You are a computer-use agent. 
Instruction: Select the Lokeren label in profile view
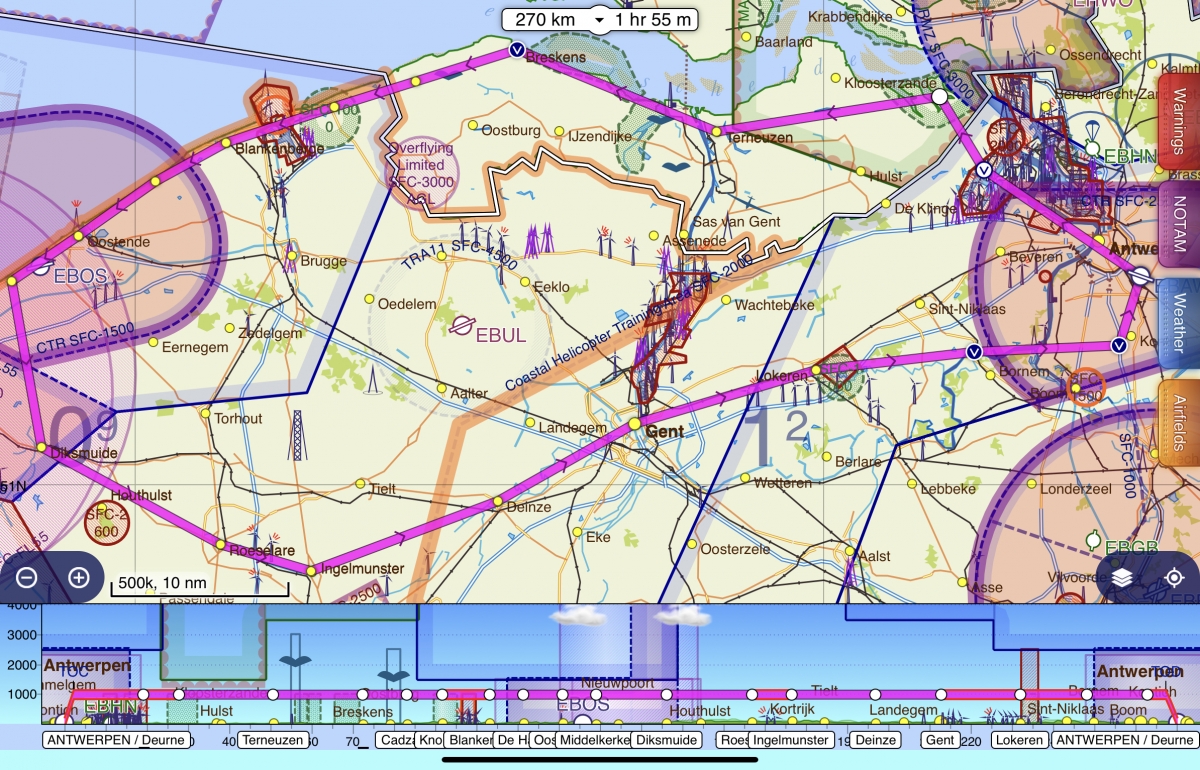click(1020, 740)
